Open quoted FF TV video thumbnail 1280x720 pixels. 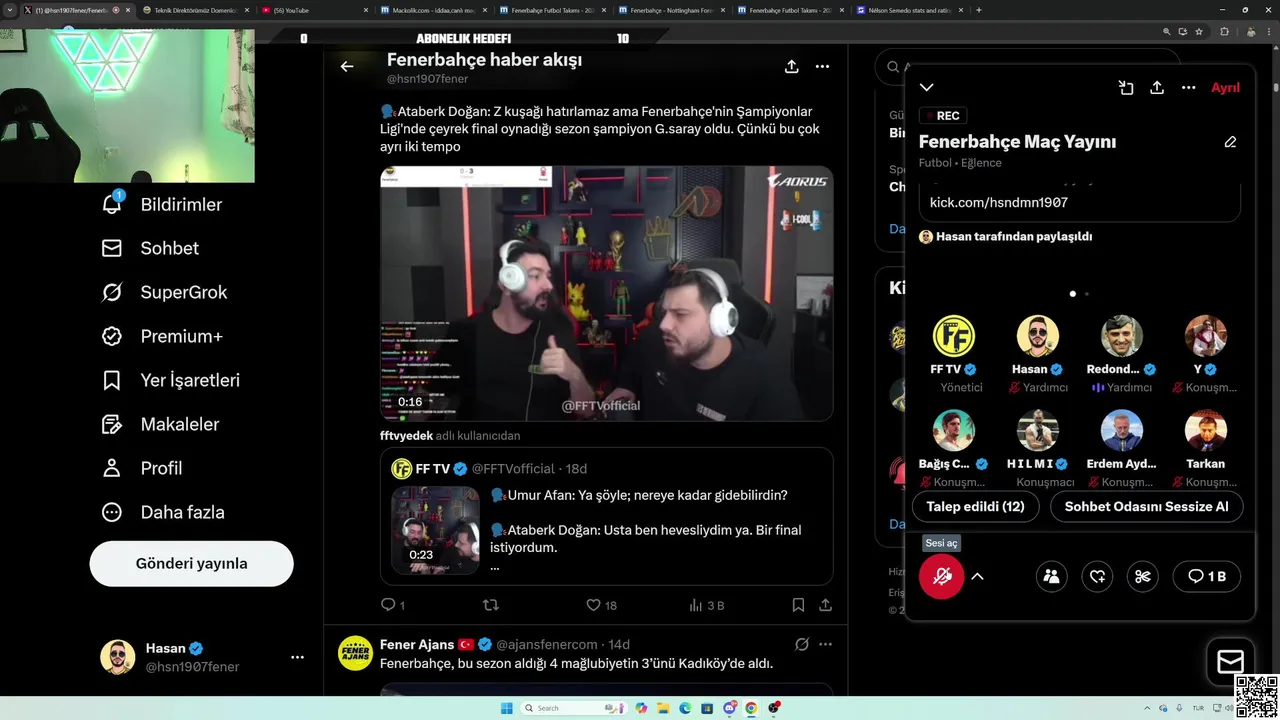tap(435, 530)
